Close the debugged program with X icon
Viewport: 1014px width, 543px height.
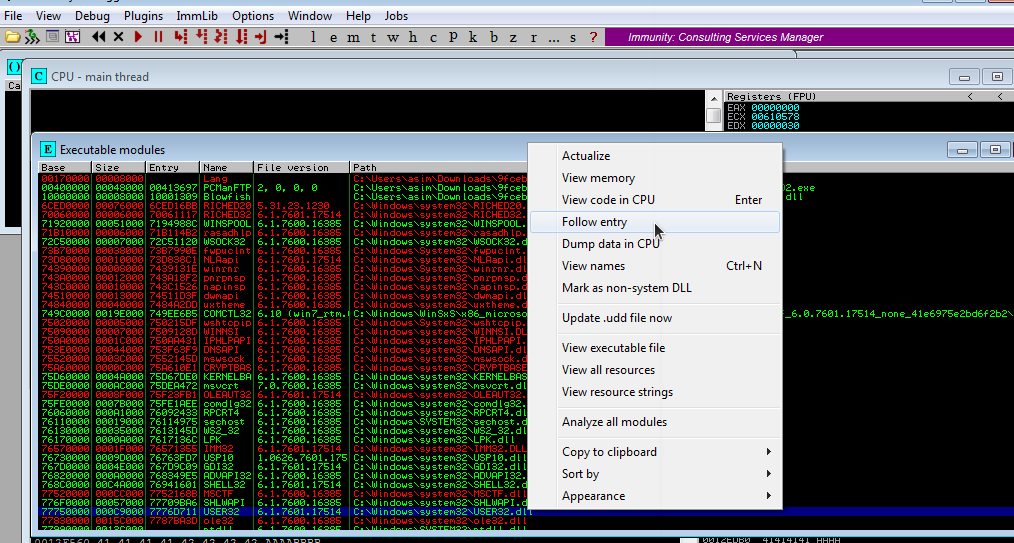click(x=118, y=37)
